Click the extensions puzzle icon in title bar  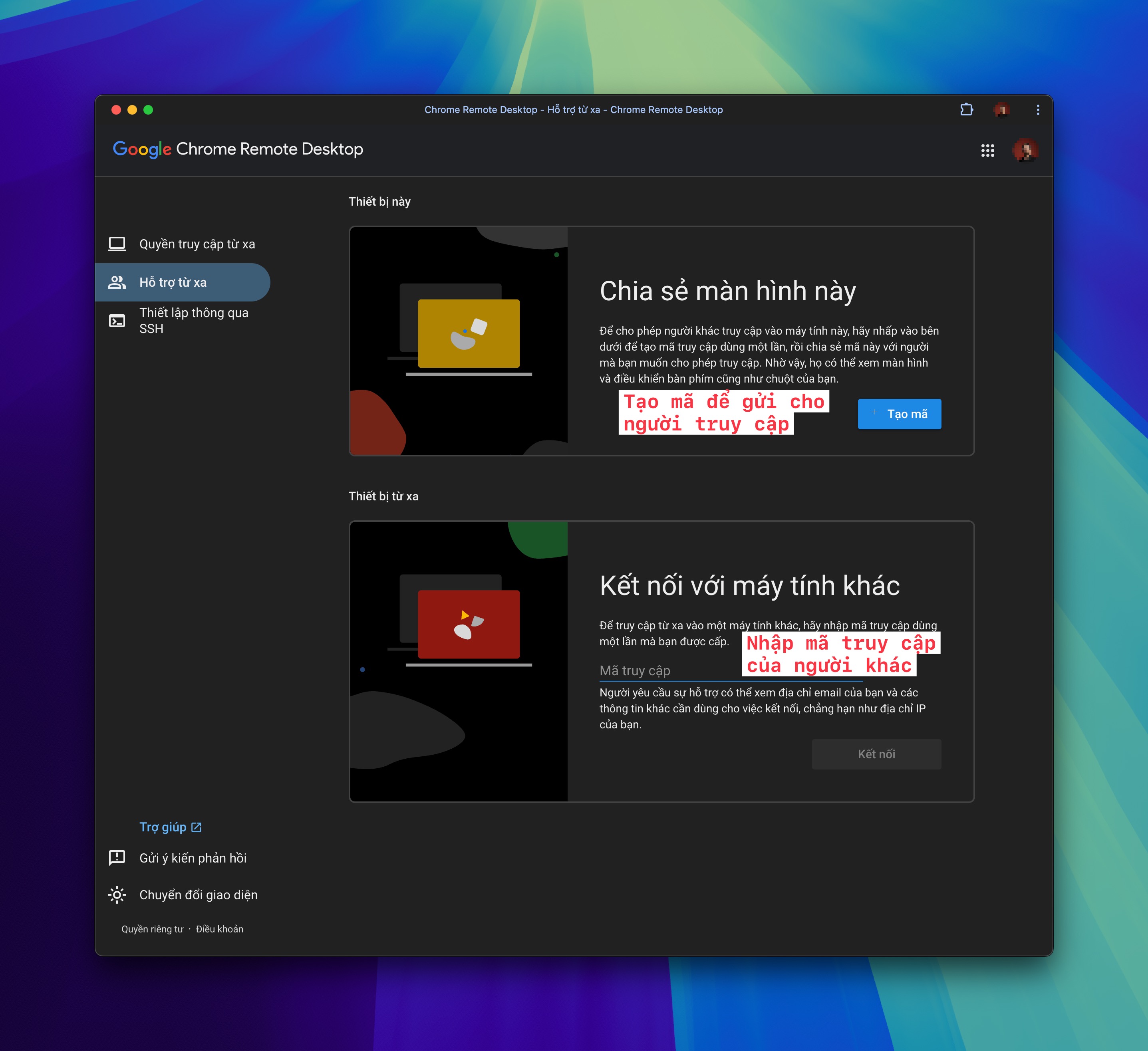(x=966, y=109)
